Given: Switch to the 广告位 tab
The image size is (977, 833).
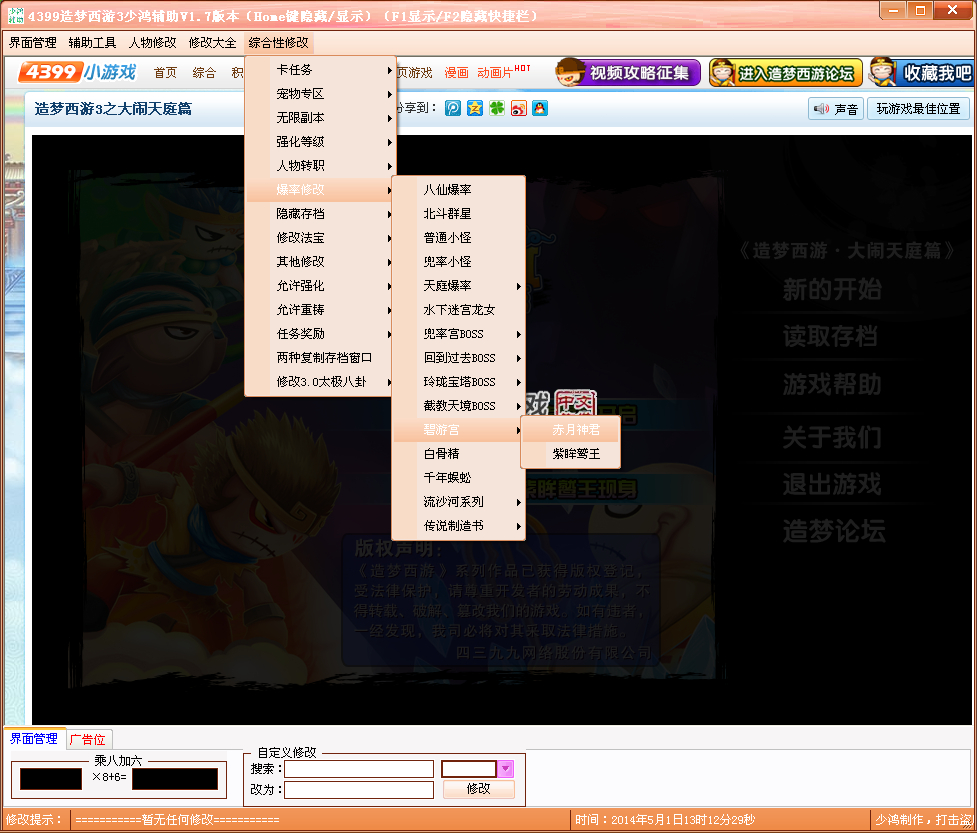Looking at the screenshot, I should pos(87,740).
